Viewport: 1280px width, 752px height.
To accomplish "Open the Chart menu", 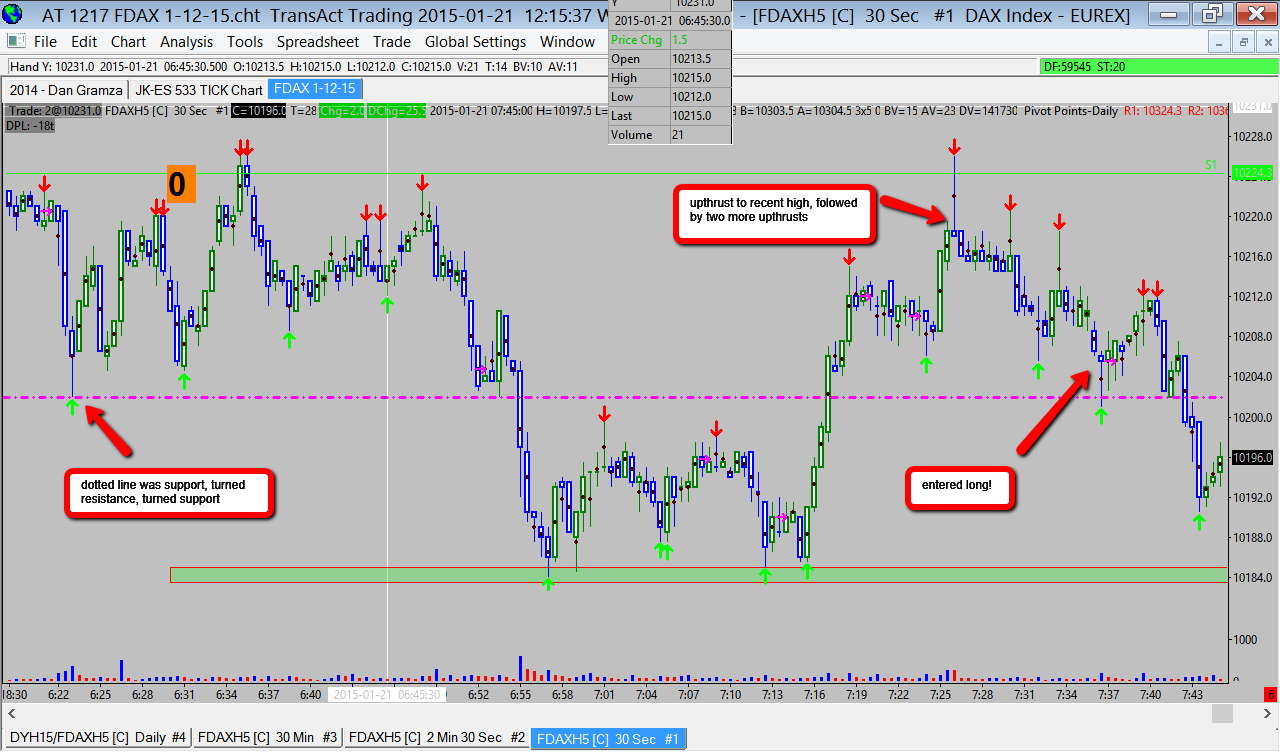I will click(128, 42).
